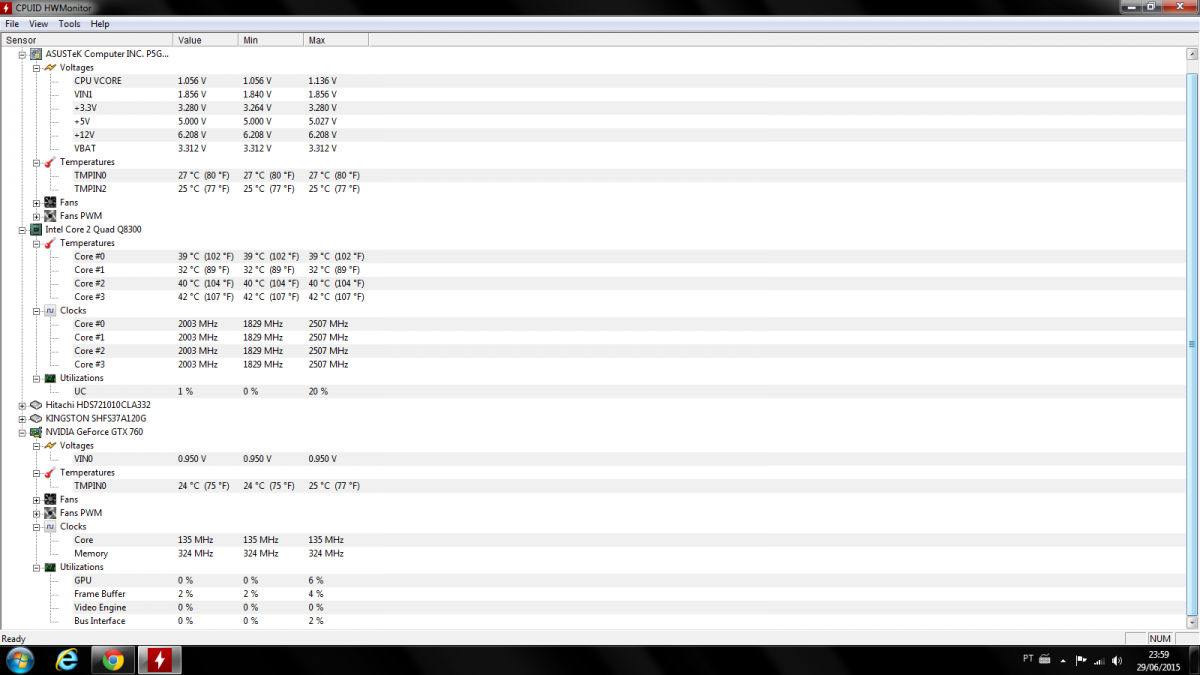Click the CPU Utilizations icon
The width and height of the screenshot is (1200, 675).
[49, 378]
